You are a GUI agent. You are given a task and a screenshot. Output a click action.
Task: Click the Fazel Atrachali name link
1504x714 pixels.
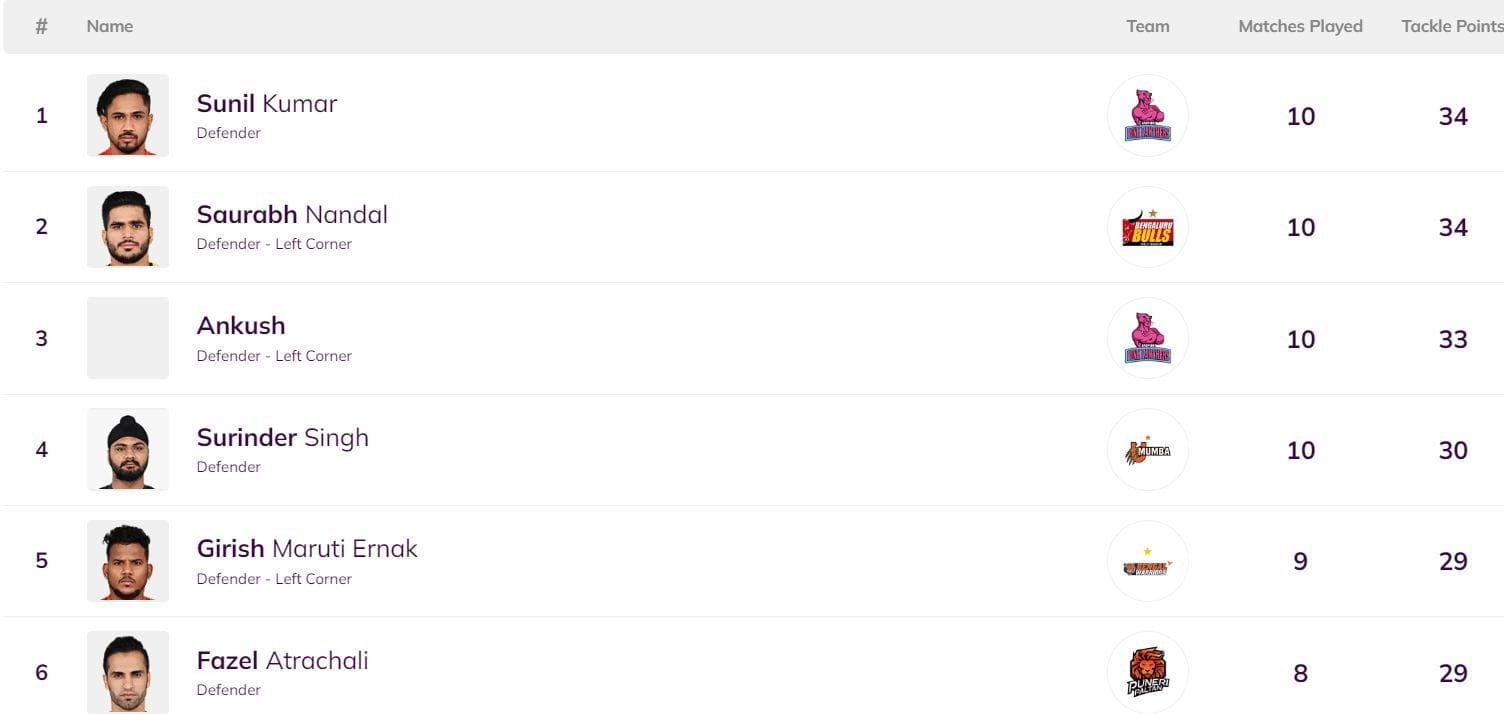[282, 661]
